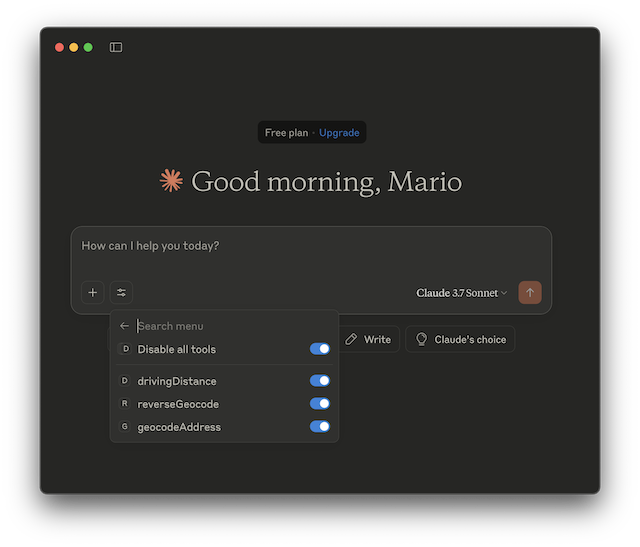Turn off the drivingDistance tool switch
The height and width of the screenshot is (547, 640).
pyautogui.click(x=320, y=380)
